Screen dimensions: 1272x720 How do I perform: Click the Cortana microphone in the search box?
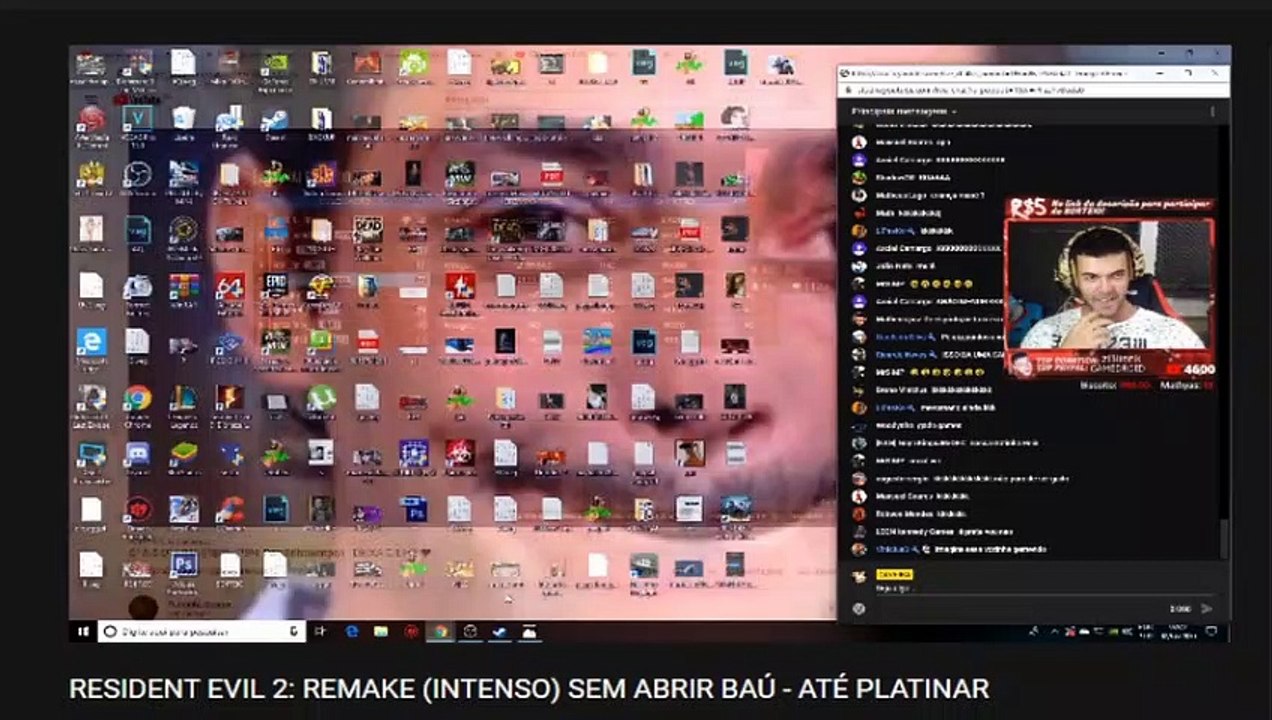point(294,631)
